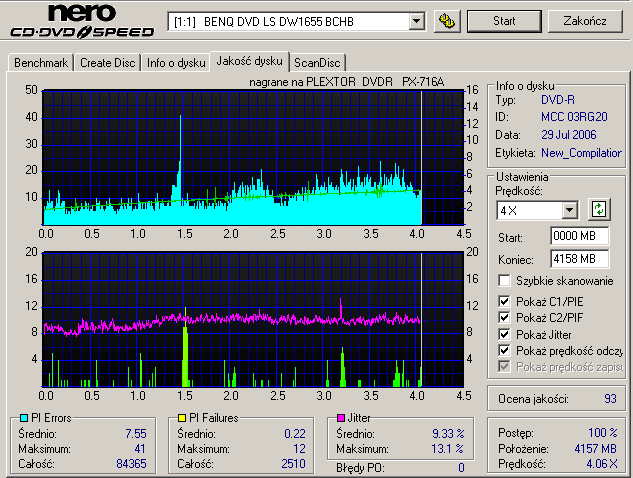This screenshot has height=478, width=633.
Task: Toggle the Pokaż prędkość odczytu checkbox
Action: [x=504, y=350]
